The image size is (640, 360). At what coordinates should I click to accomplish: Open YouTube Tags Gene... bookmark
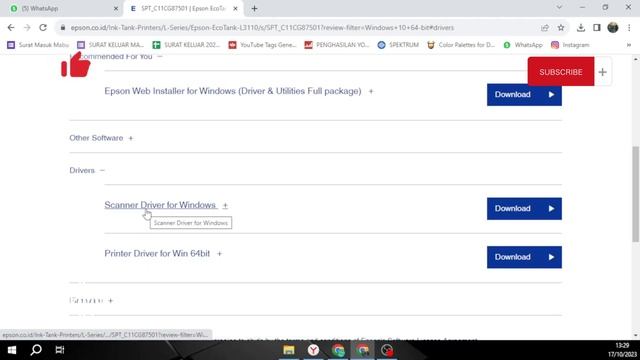[x=262, y=45]
